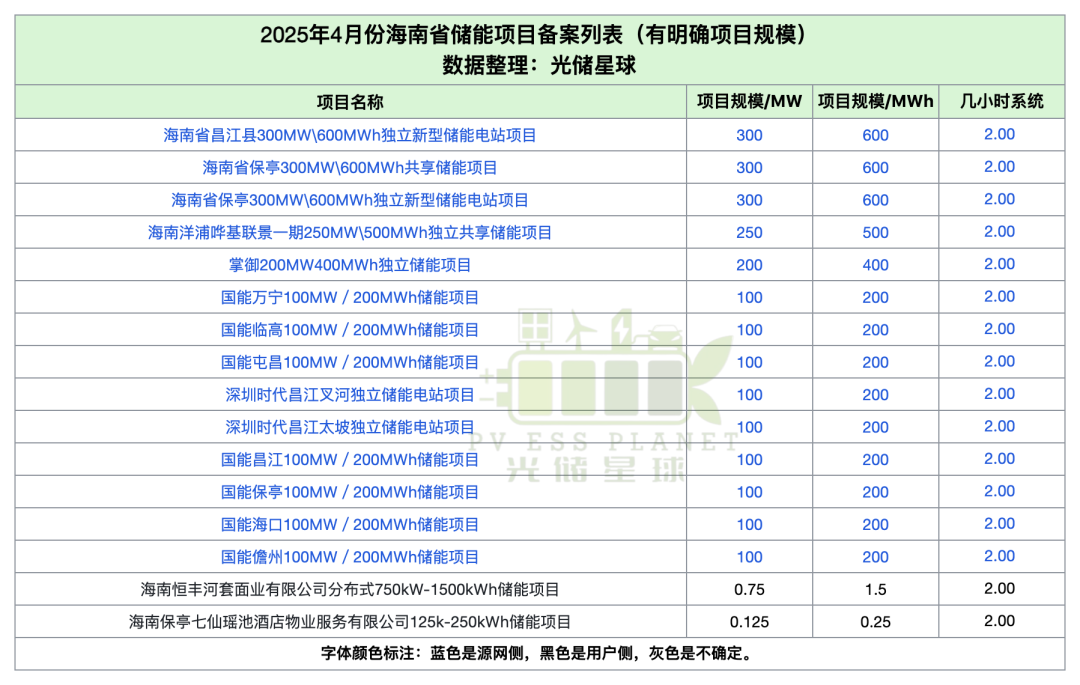Click the 2.00 hours value in 国能屯昌 row
The height and width of the screenshot is (685, 1080).
point(999,361)
